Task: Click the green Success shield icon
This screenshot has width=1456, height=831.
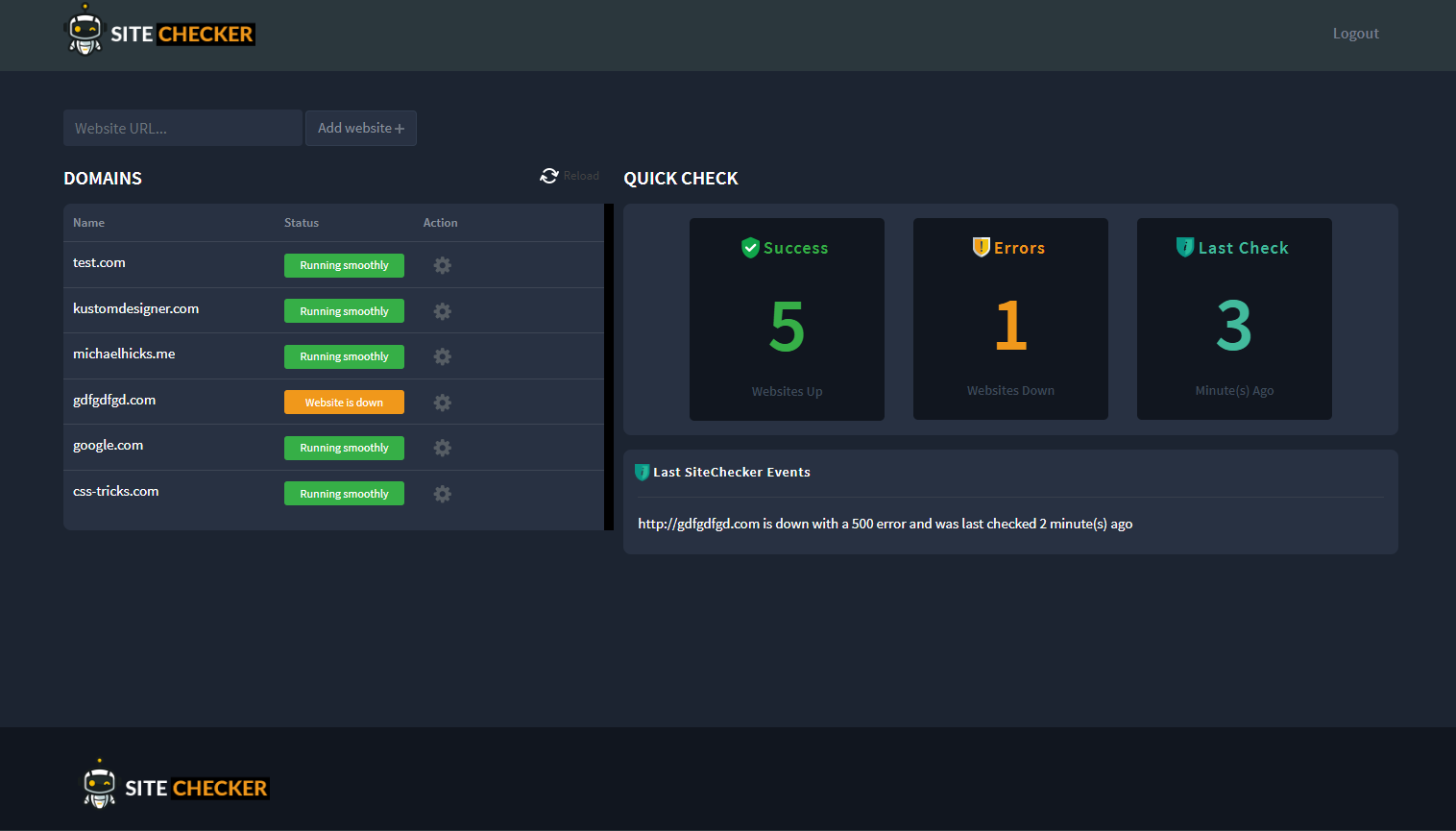Action: 750,248
